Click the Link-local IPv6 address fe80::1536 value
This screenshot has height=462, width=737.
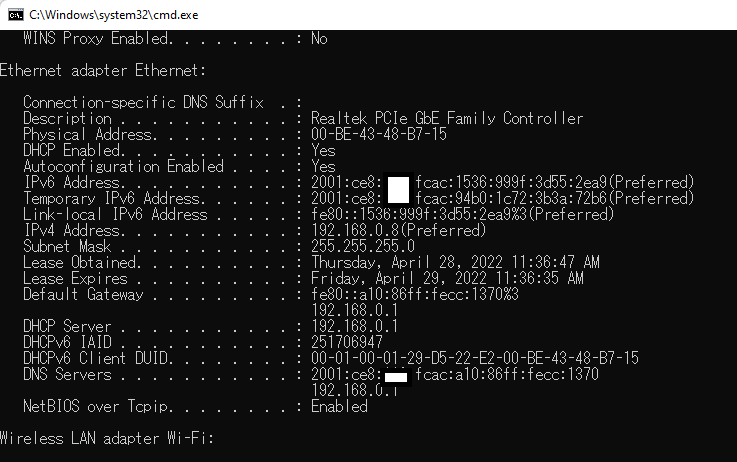click(x=463, y=214)
